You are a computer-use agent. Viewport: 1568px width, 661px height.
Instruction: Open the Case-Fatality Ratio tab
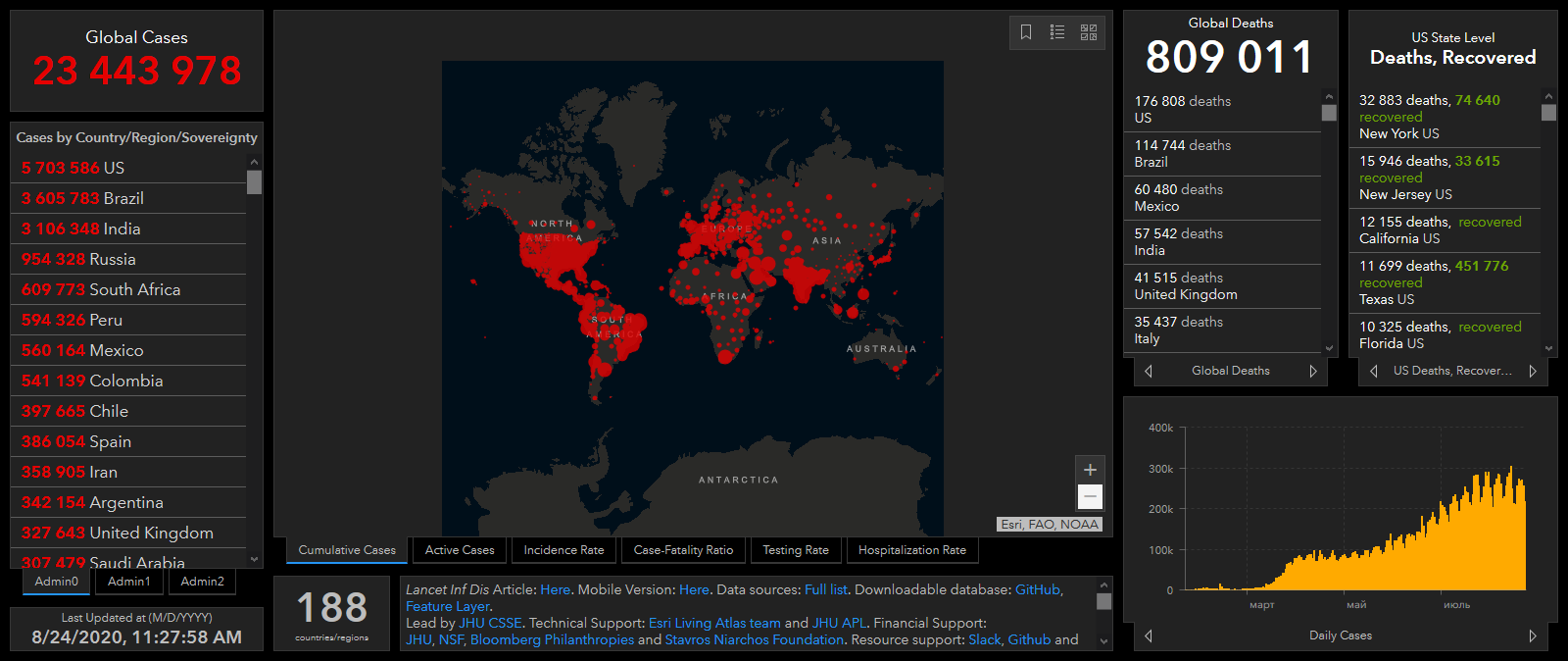[x=683, y=550]
